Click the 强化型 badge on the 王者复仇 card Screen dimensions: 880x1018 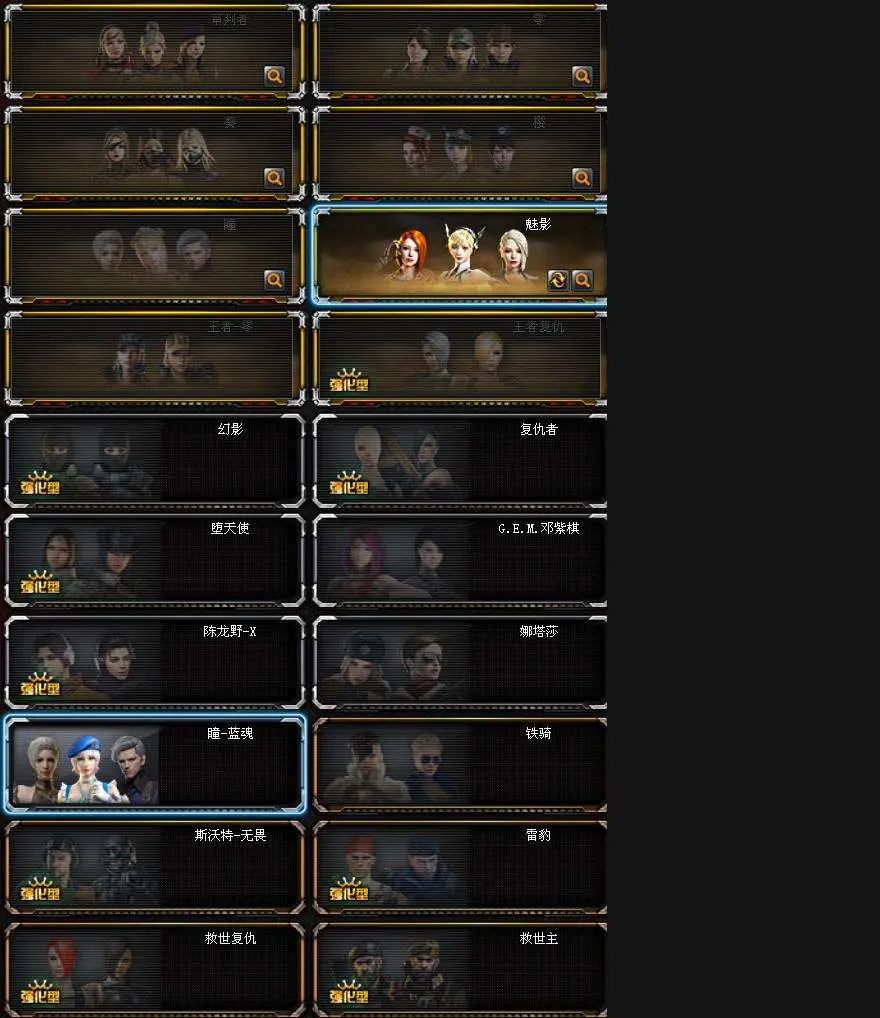[349, 380]
